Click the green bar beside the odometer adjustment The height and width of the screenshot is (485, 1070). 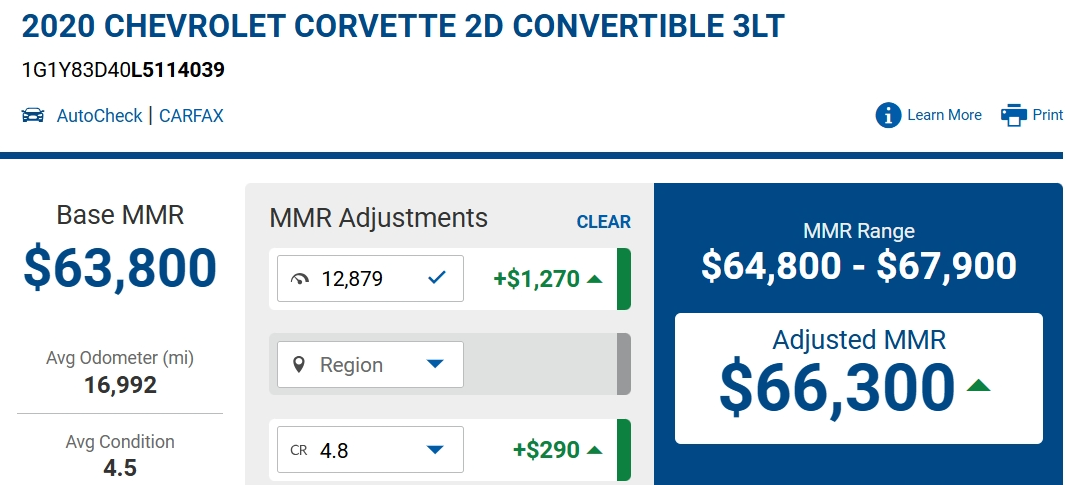[624, 279]
